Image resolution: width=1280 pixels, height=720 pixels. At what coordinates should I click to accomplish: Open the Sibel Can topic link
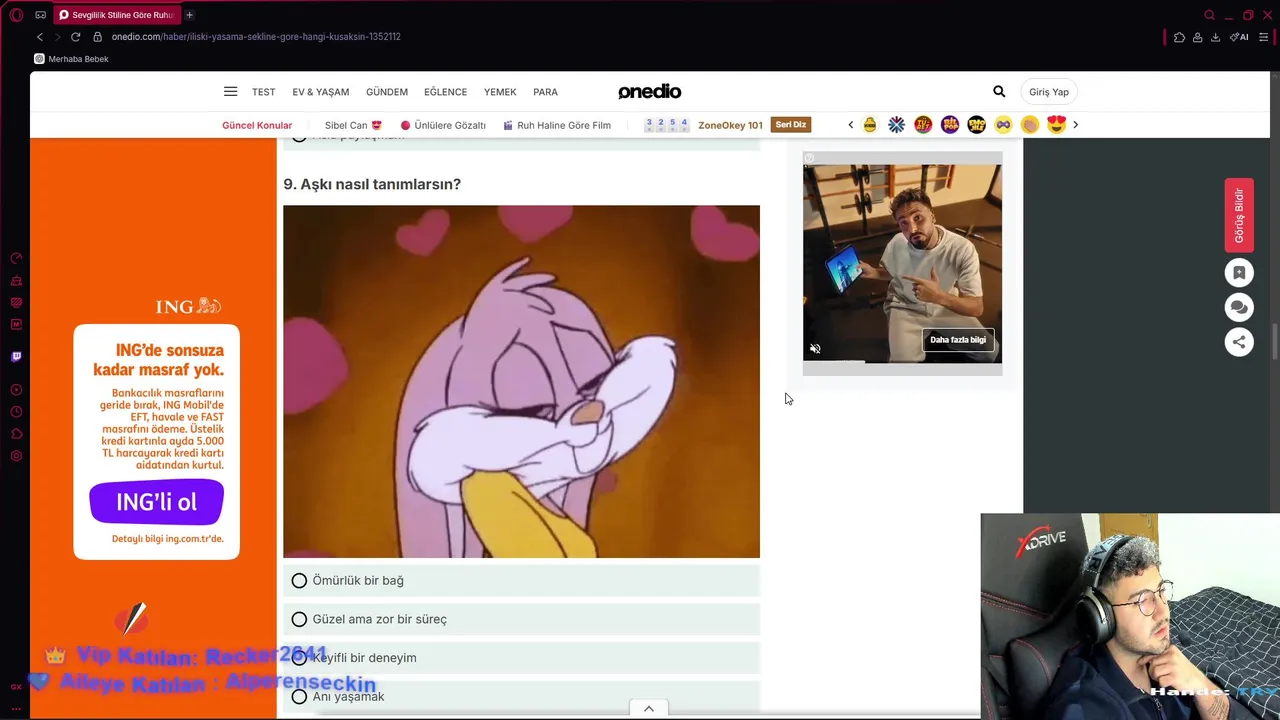click(x=353, y=125)
